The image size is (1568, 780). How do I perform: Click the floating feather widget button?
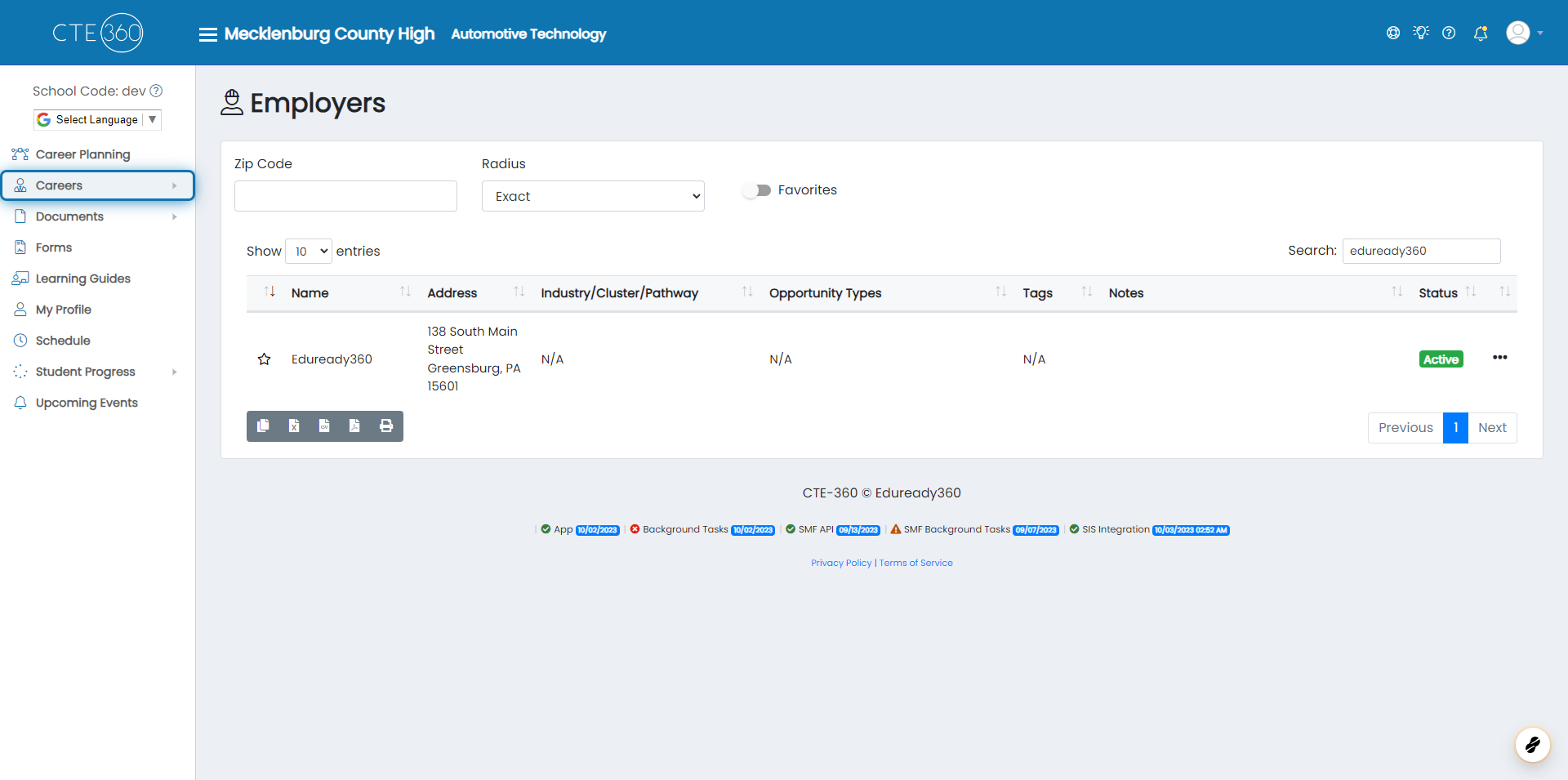(1533, 745)
